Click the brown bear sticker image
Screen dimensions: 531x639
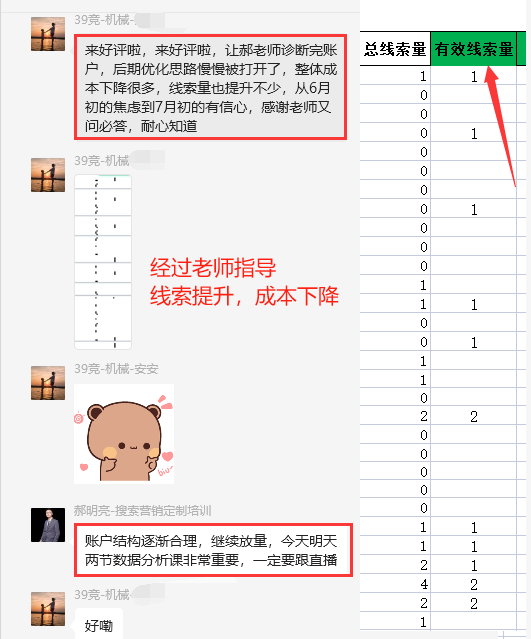tap(124, 434)
